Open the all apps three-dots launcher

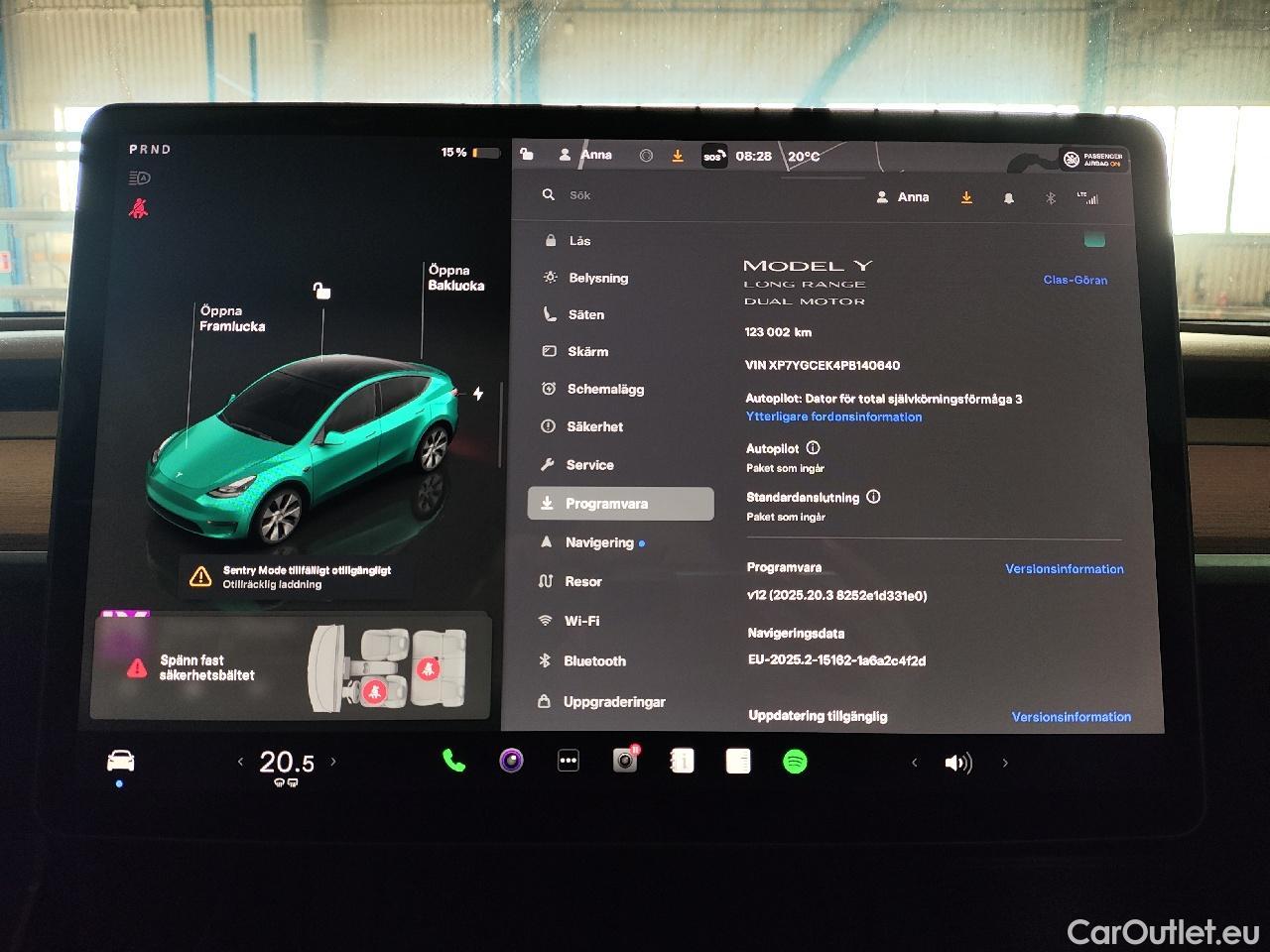[x=569, y=762]
